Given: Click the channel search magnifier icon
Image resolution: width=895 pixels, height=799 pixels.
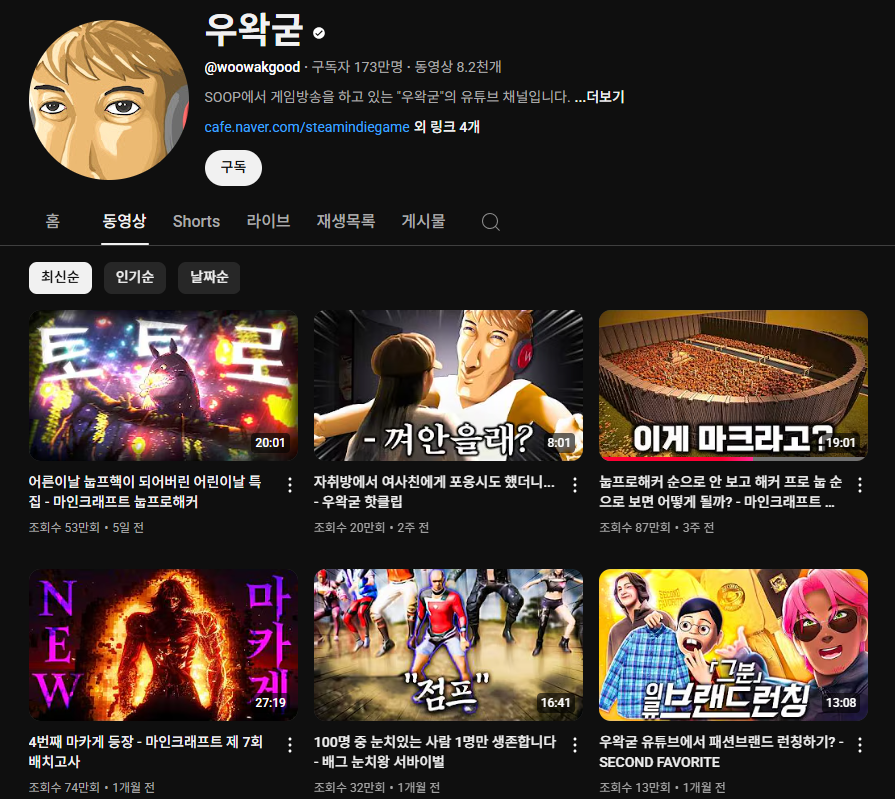Looking at the screenshot, I should 490,221.
